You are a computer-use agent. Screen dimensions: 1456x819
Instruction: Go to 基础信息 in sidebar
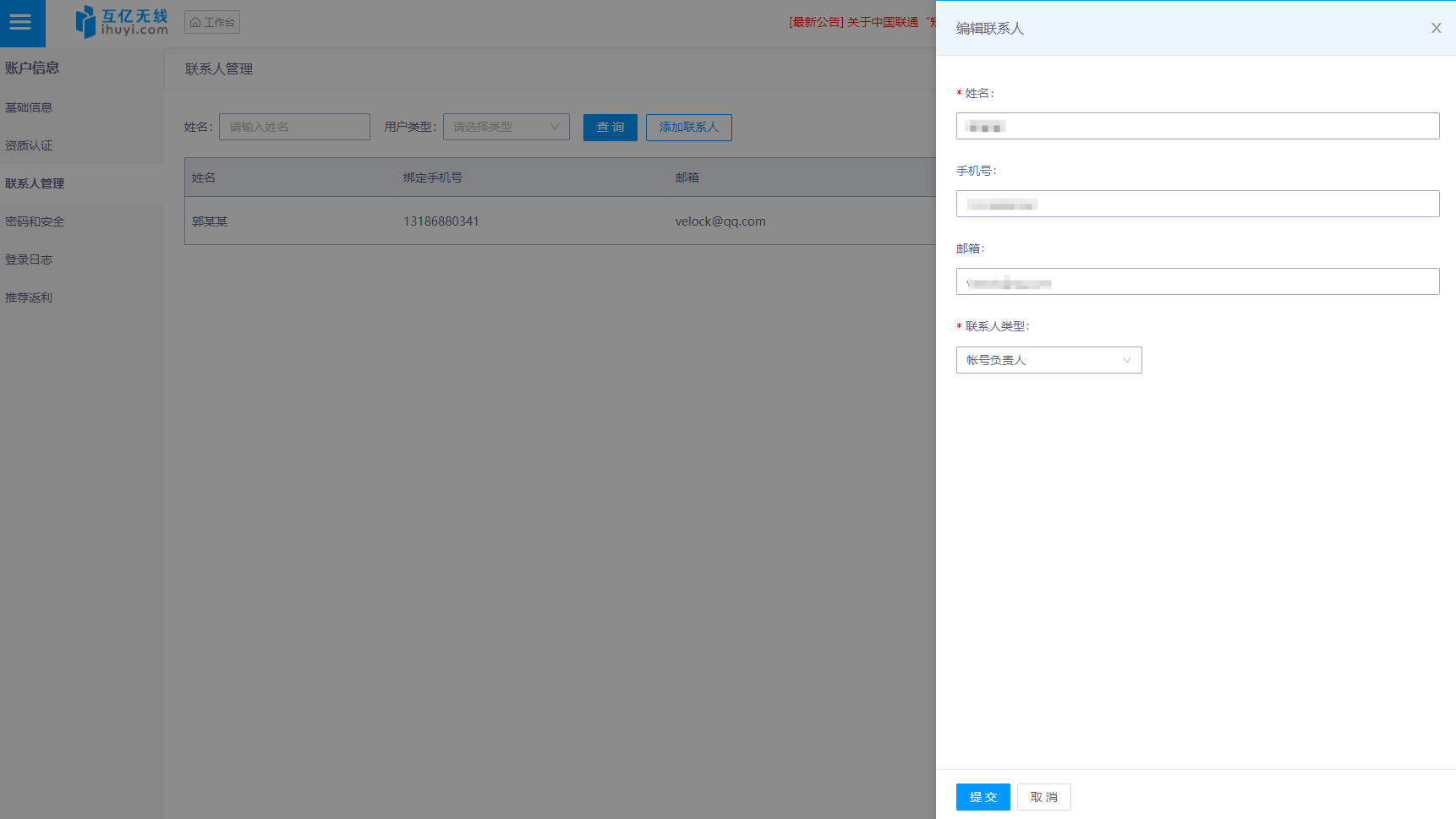29,107
